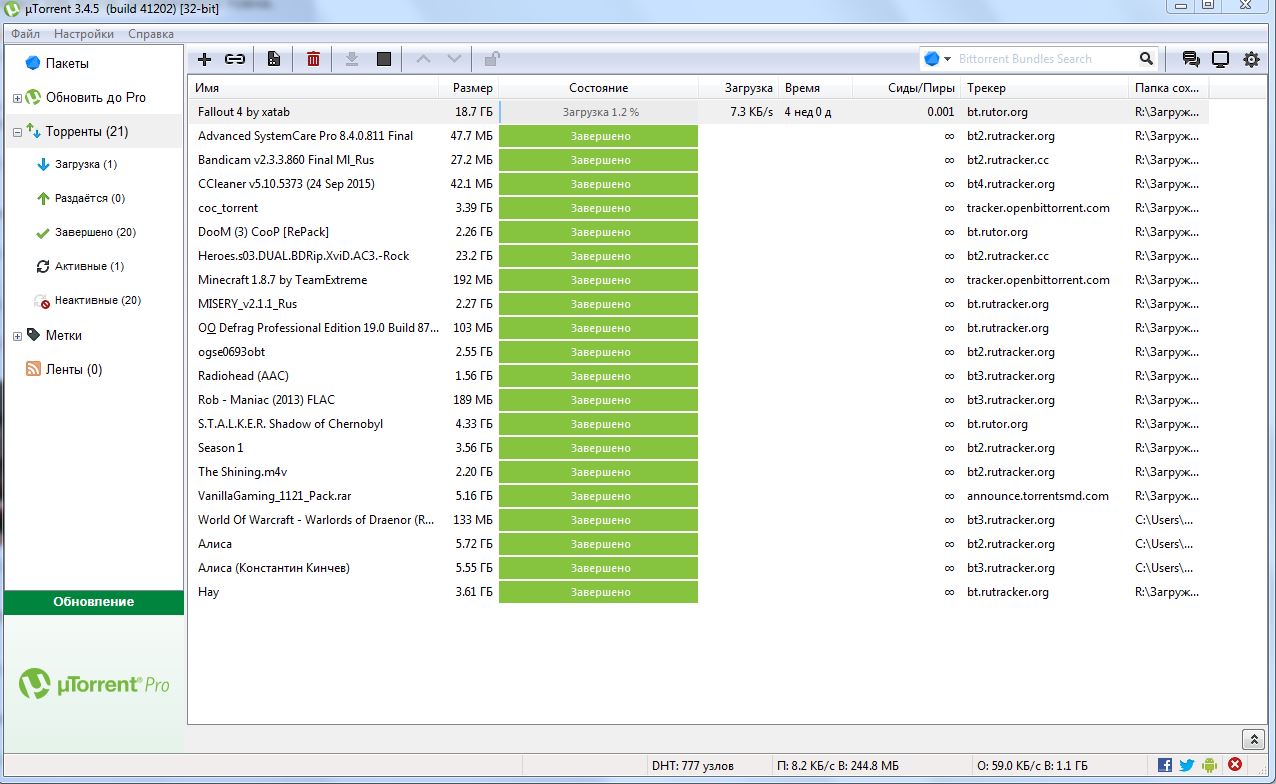This screenshot has width=1276, height=784.
Task: Select Обновить до Pro in the sidebar
Action: [94, 98]
